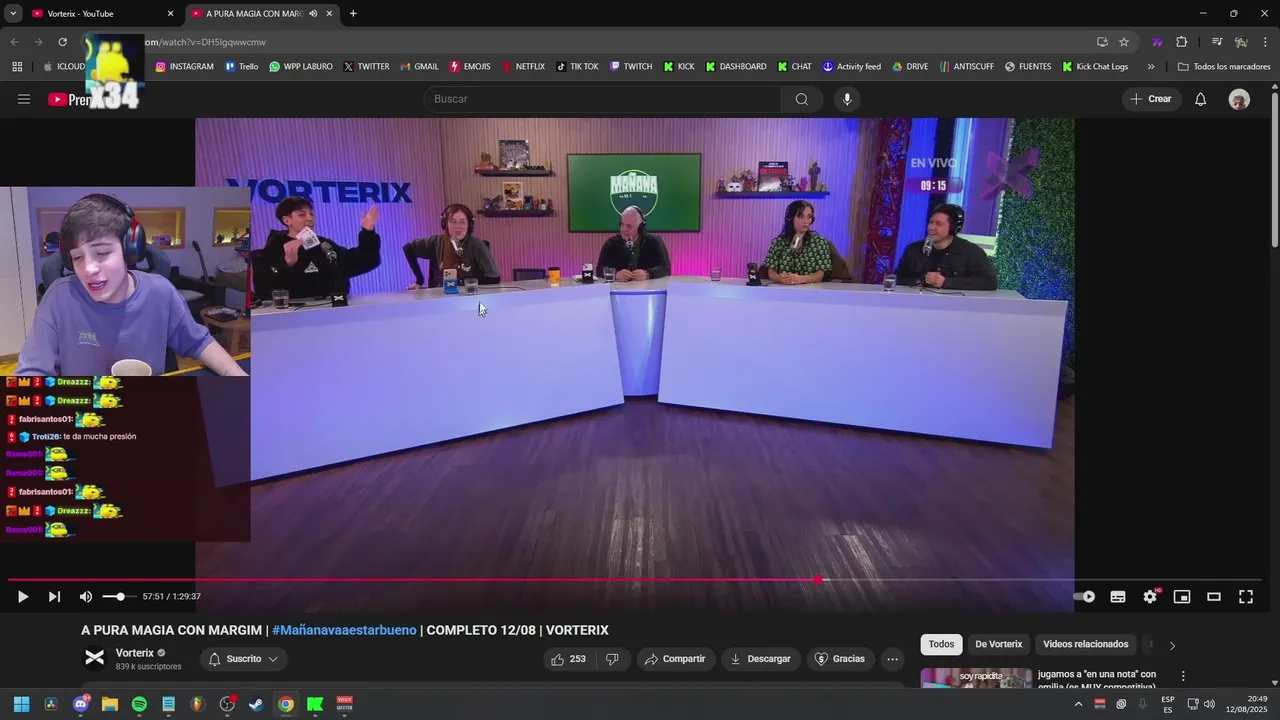The height and width of the screenshot is (720, 1280).
Task: Open player settings gear
Action: tap(1150, 597)
